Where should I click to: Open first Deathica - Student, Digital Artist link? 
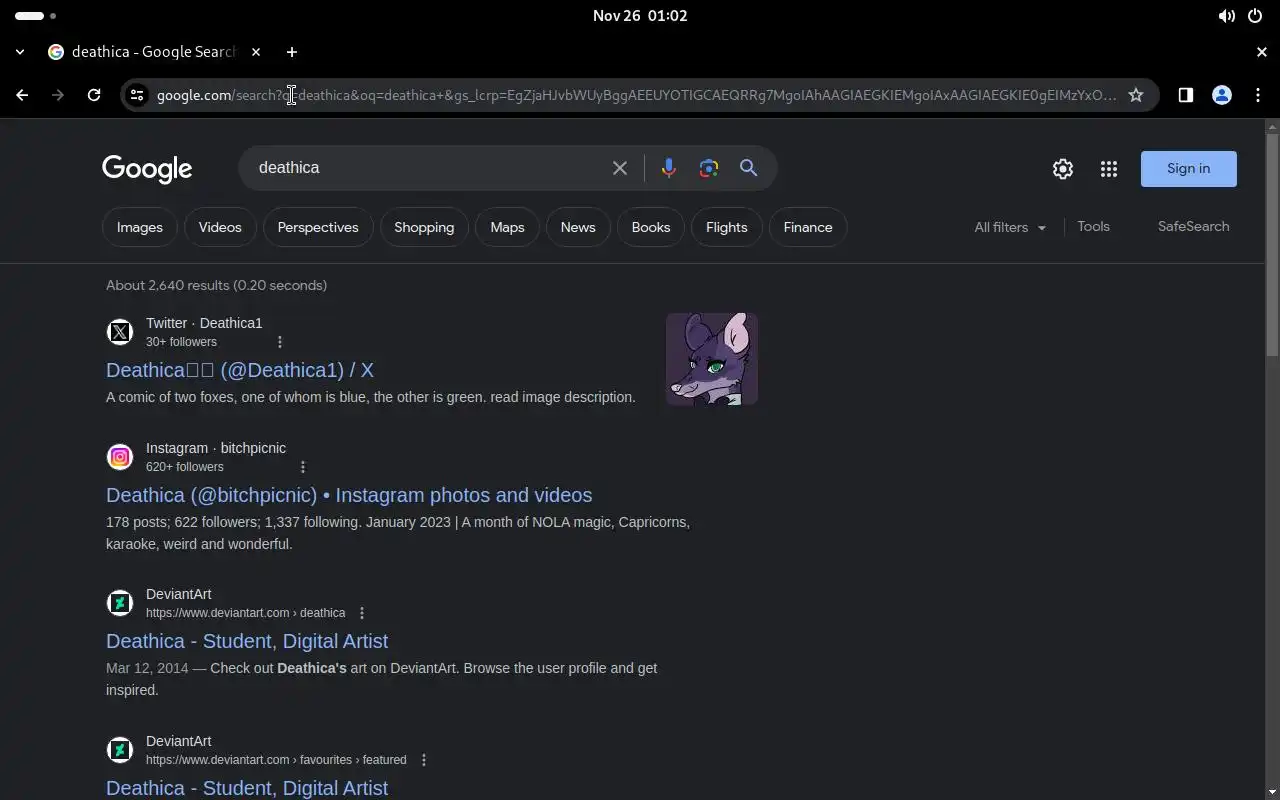point(247,641)
